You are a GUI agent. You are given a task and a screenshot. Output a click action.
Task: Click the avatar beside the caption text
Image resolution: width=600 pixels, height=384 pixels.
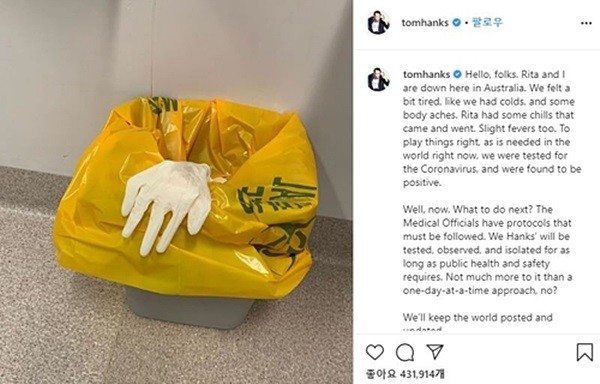click(378, 80)
